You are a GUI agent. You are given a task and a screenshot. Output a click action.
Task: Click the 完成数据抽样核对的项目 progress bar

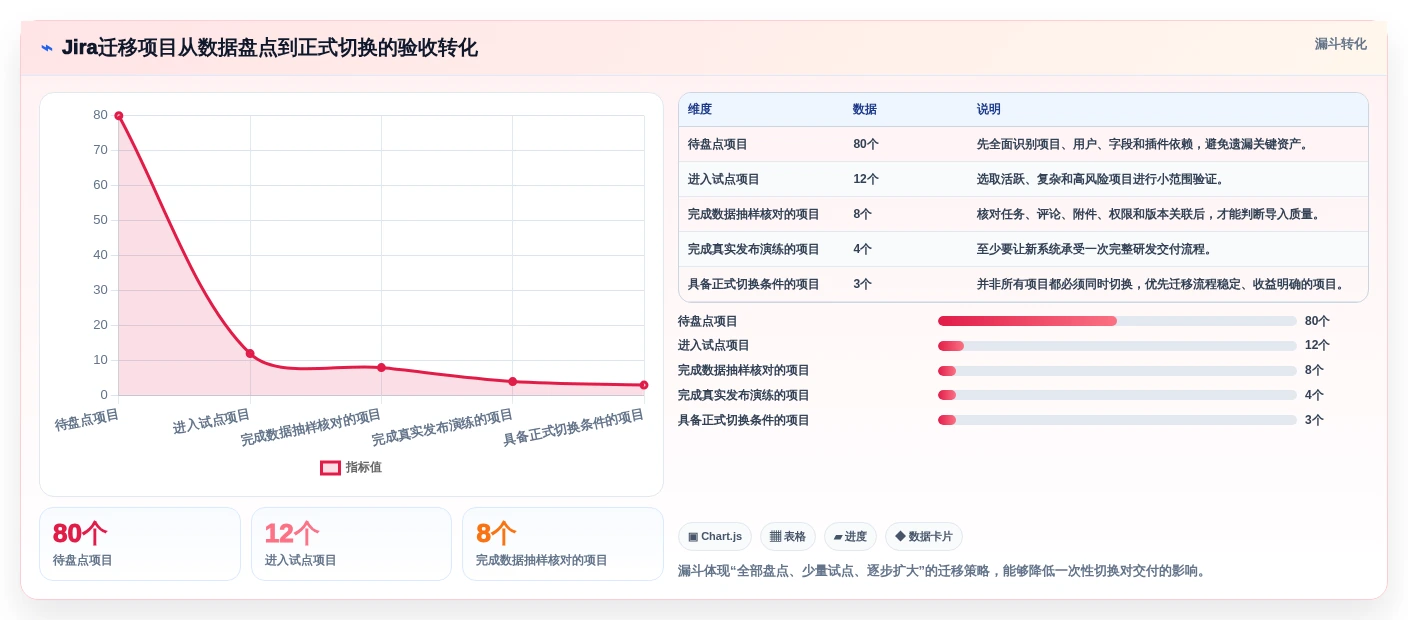click(x=1117, y=371)
